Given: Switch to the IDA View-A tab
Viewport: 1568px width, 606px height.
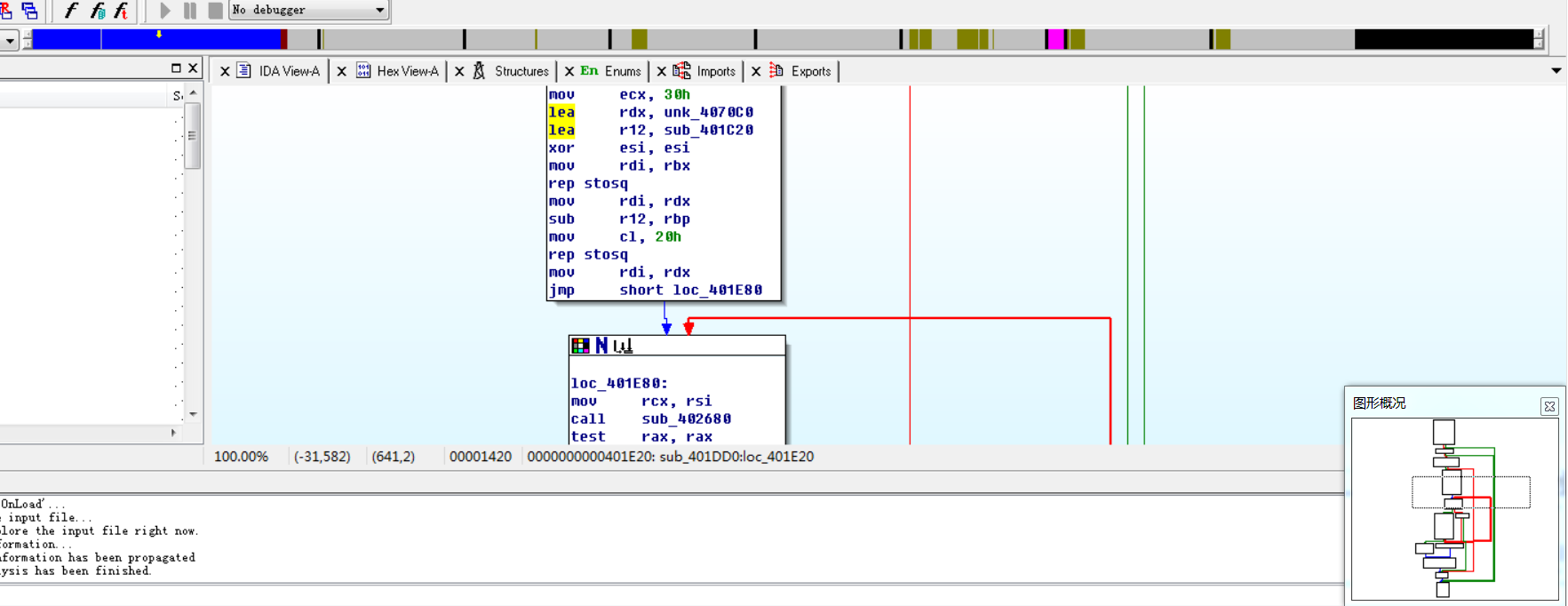Looking at the screenshot, I should tap(289, 71).
